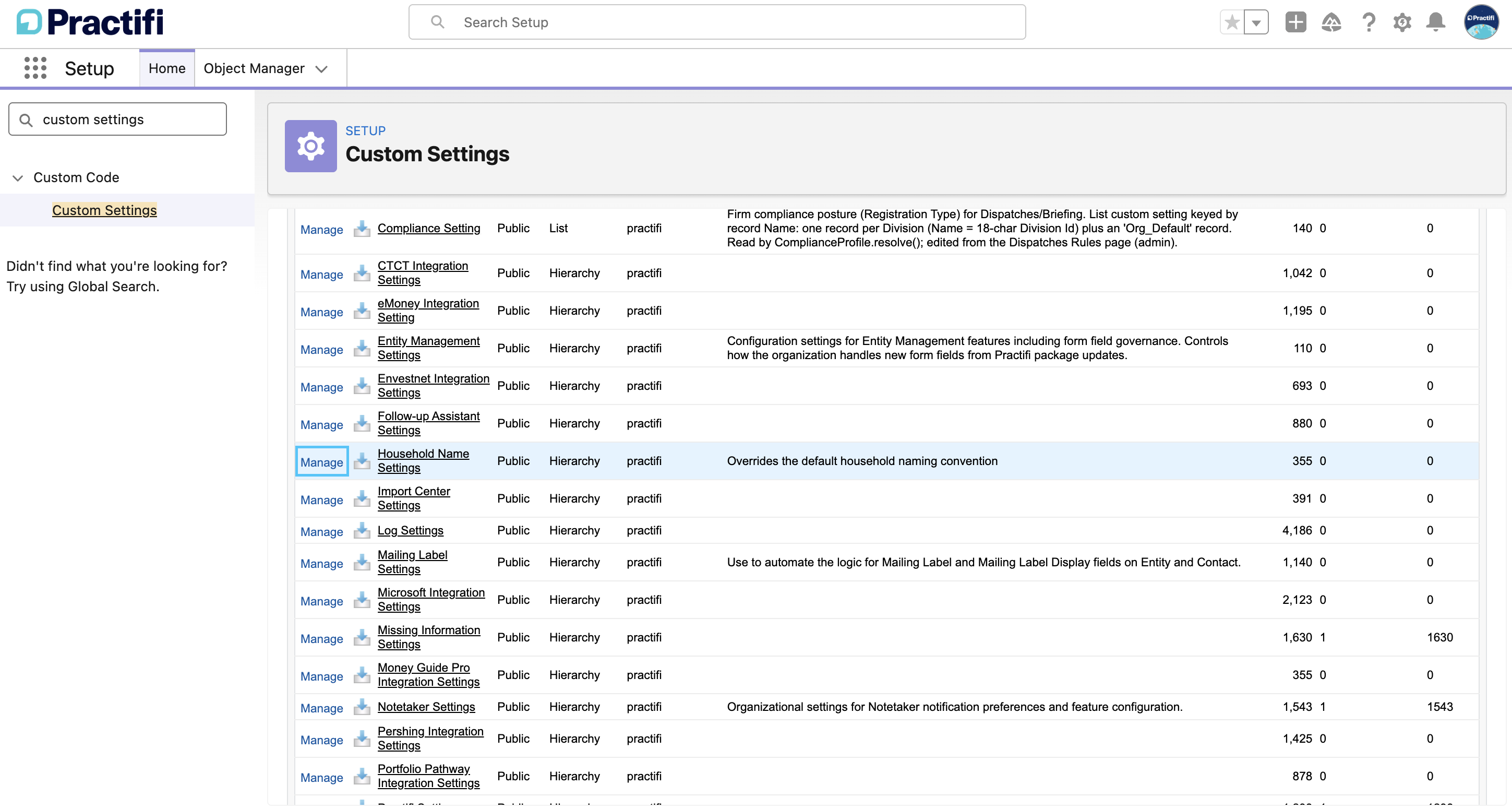This screenshot has width=1512, height=809.
Task: Open the Microsoft Integration Settings link
Action: click(431, 599)
